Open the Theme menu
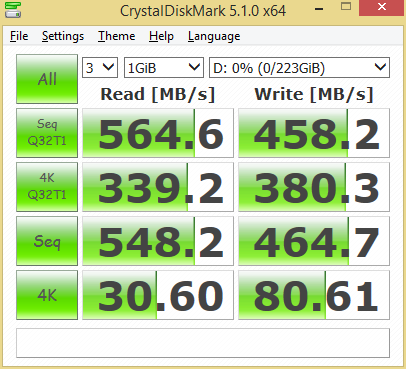Screen dimensions: 406x369 [x=116, y=36]
